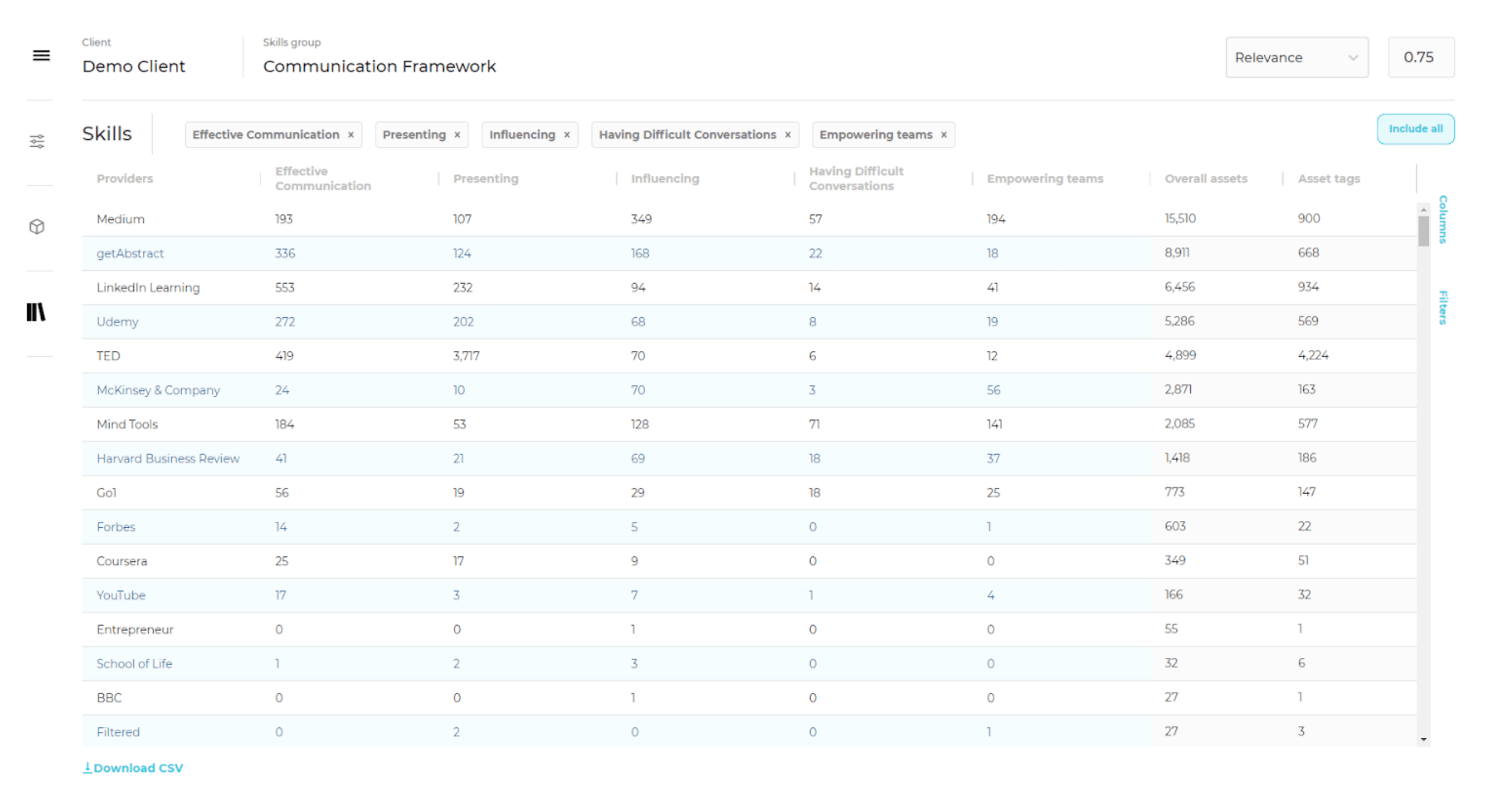The width and height of the screenshot is (1503, 812).
Task: Select Harvard Business Review provider name
Action: [x=168, y=459]
